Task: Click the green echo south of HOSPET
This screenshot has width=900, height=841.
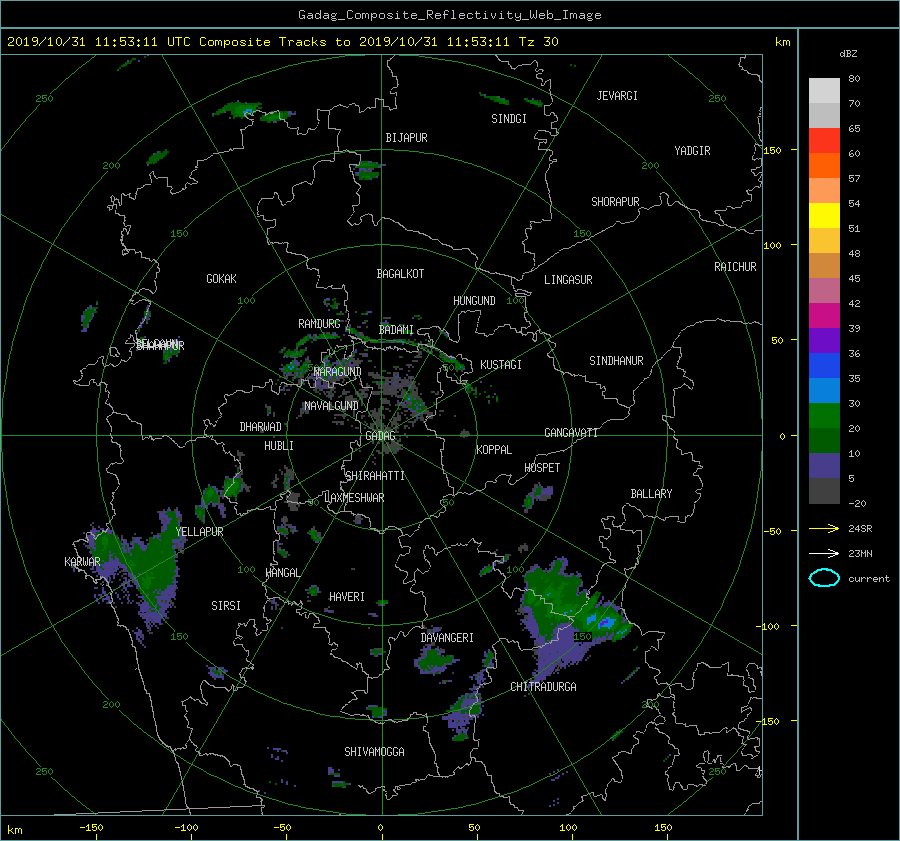Action: pos(536,497)
